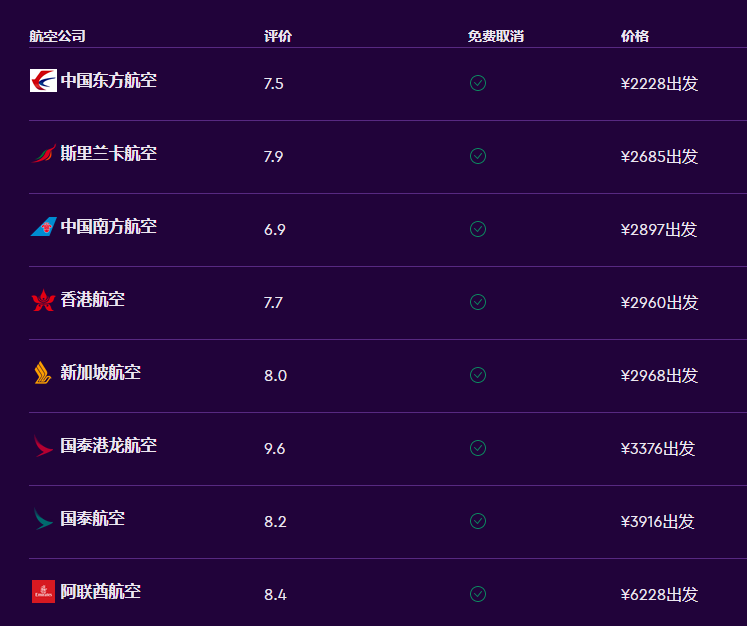Click the ¥2685出发 price
The height and width of the screenshot is (626, 747).
[x=659, y=156]
